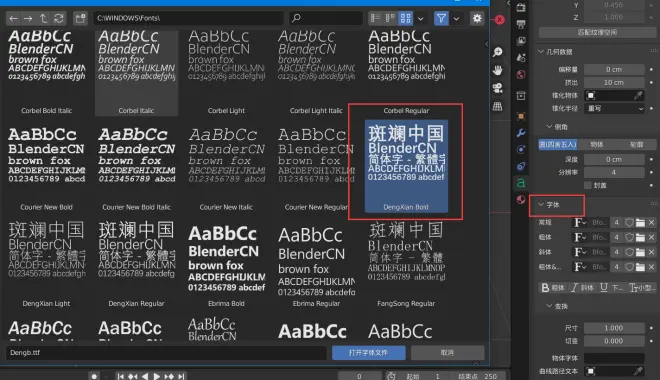Open display settings dropdown arrow

pyautogui.click(x=420, y=19)
